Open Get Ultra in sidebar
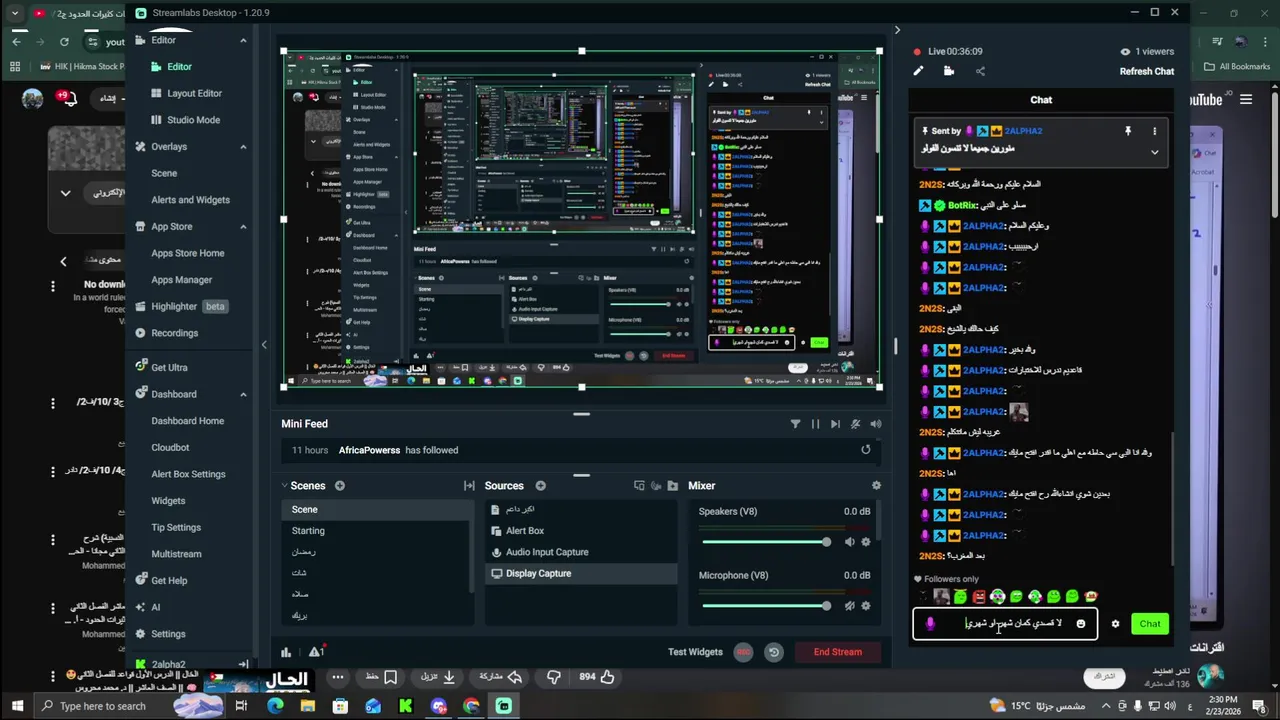1280x720 pixels. coord(169,368)
